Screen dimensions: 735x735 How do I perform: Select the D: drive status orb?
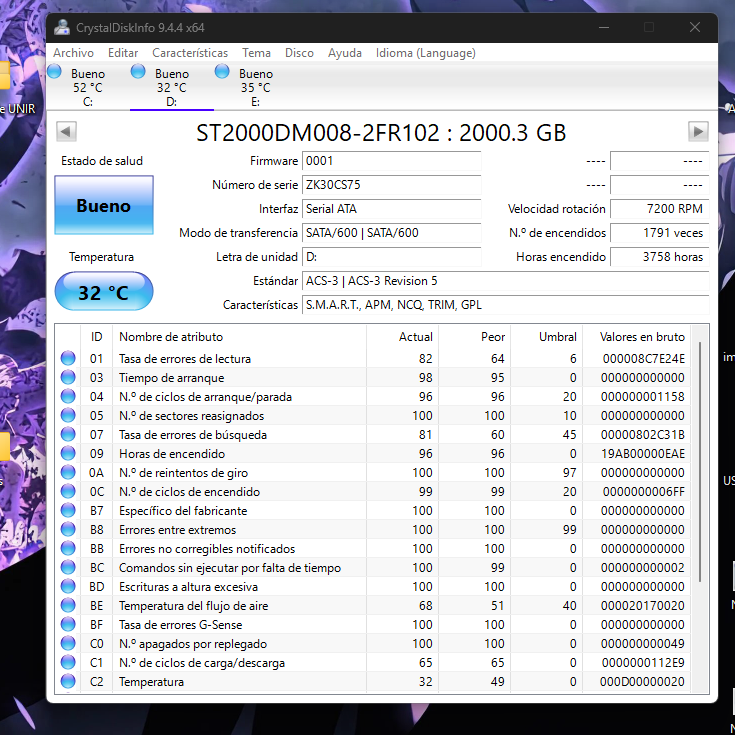(138, 72)
